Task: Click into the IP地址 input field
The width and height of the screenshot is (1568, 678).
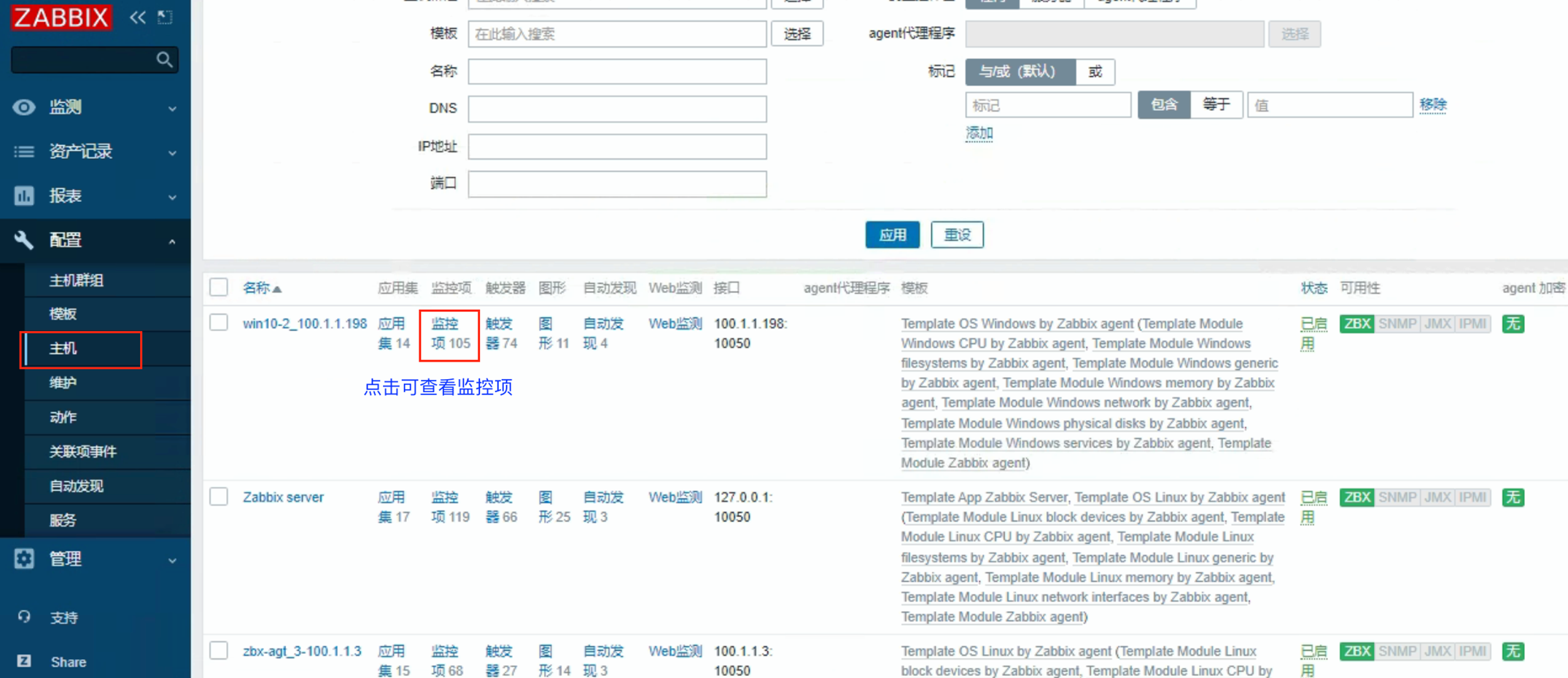Action: point(617,147)
